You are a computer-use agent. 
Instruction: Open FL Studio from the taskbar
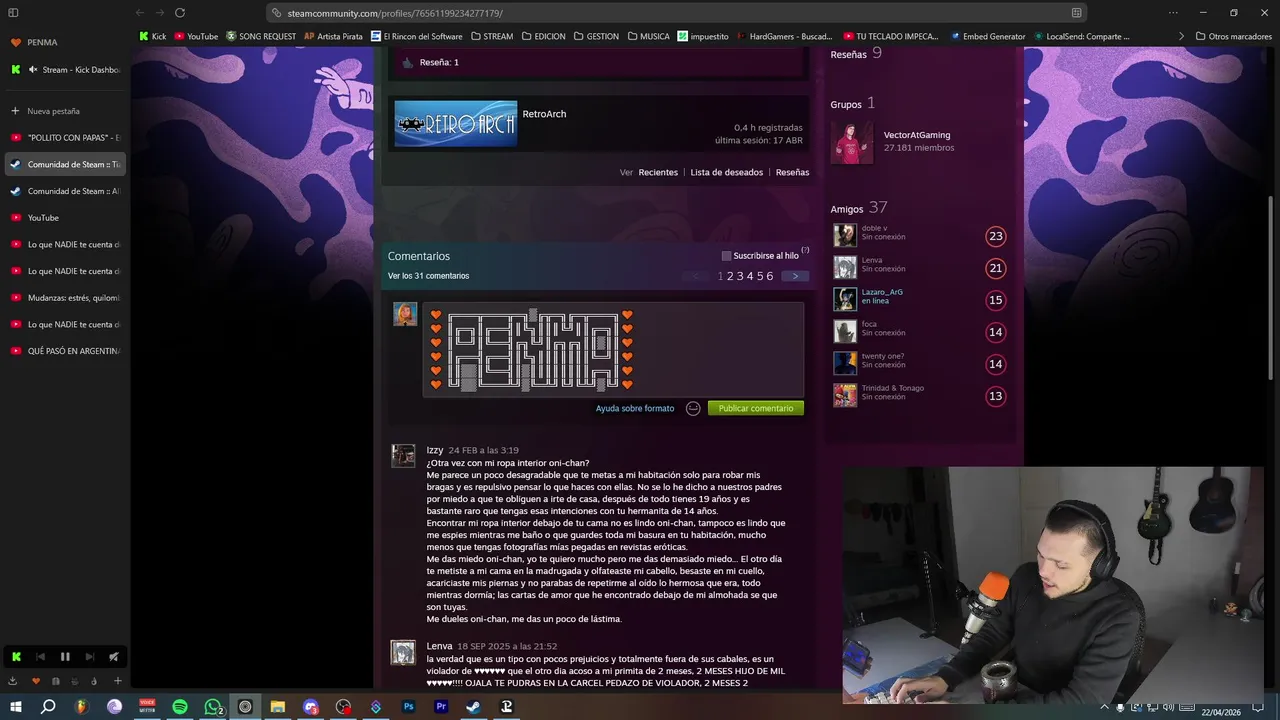click(81, 707)
